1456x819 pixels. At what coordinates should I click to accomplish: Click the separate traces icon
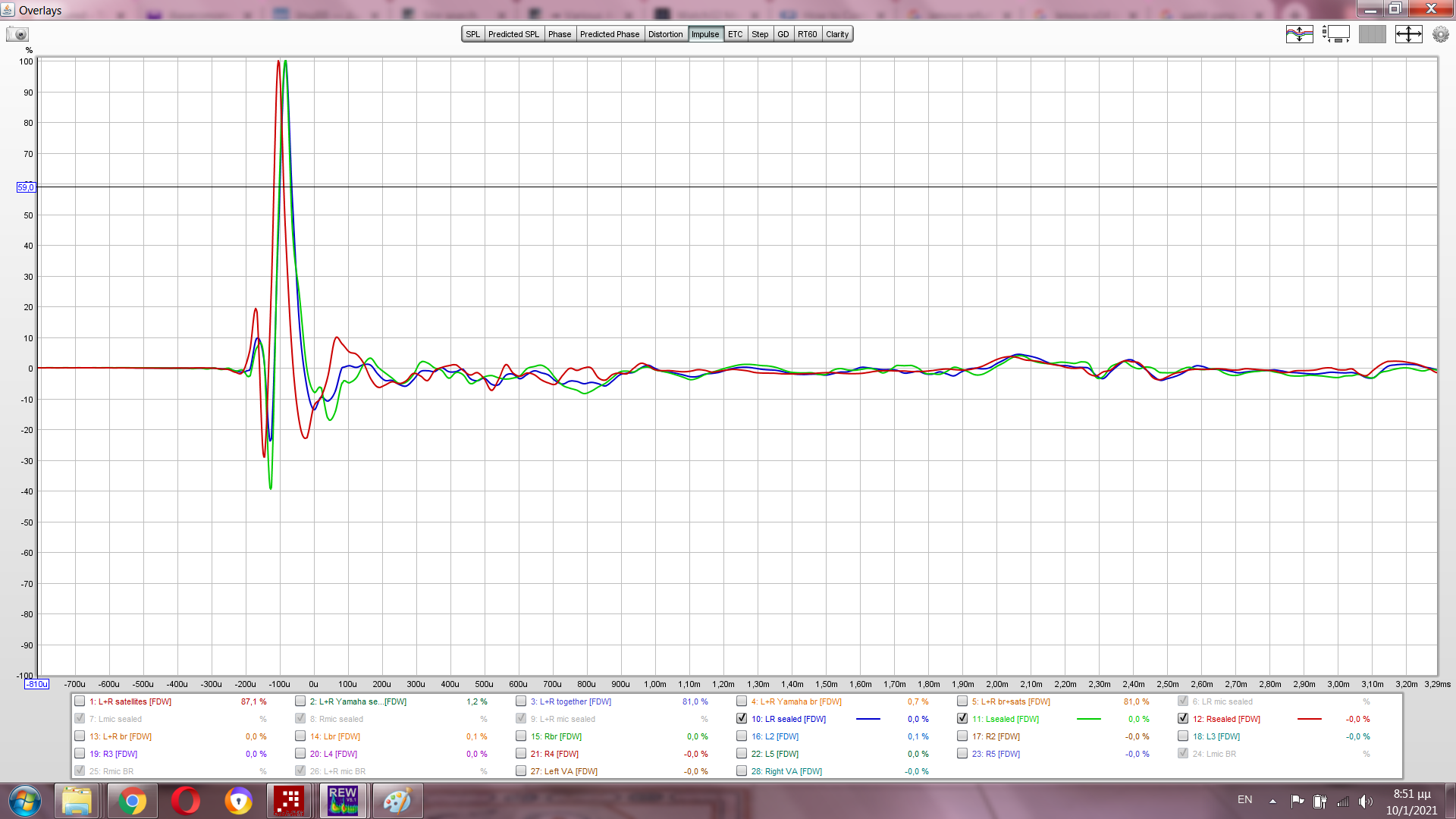tap(1299, 34)
